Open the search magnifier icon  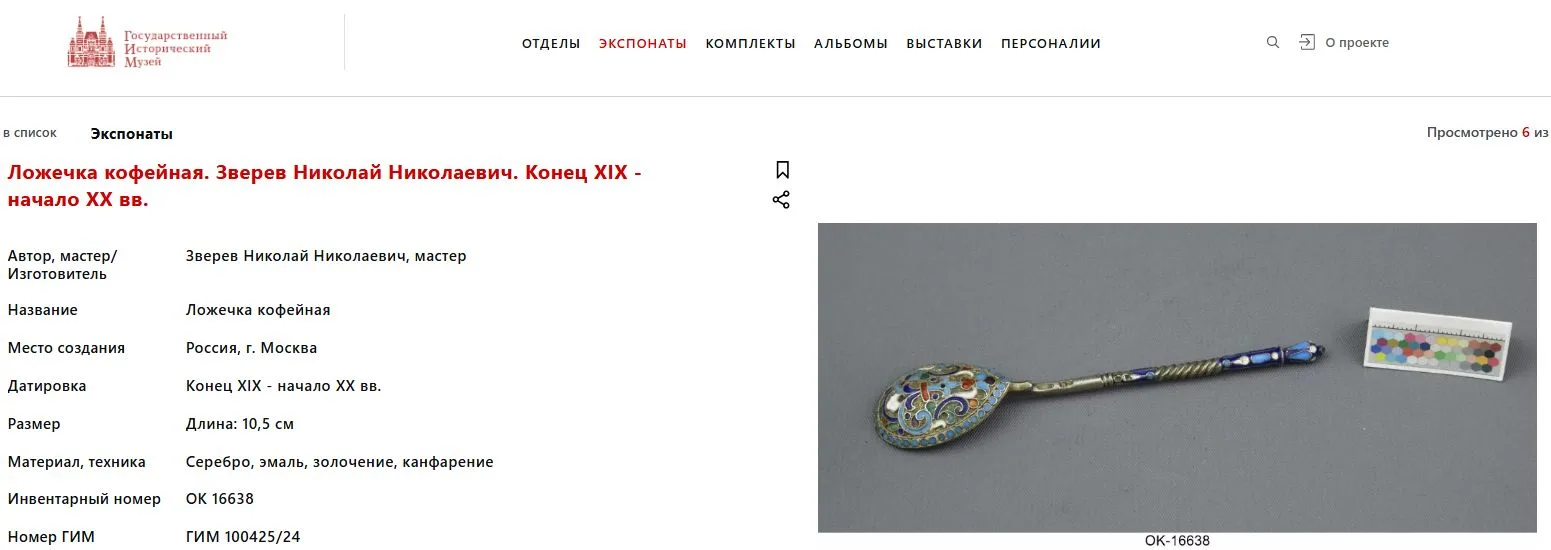point(1273,42)
